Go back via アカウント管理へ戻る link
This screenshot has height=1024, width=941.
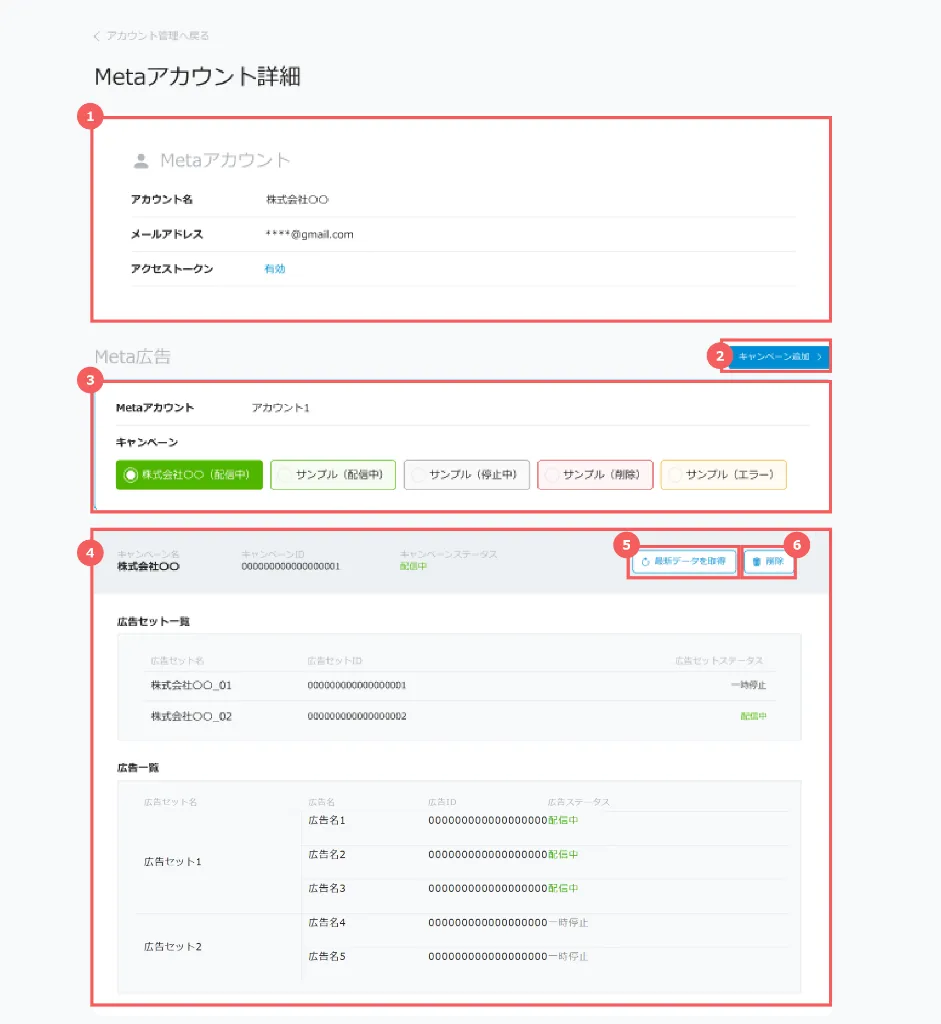click(x=157, y=36)
